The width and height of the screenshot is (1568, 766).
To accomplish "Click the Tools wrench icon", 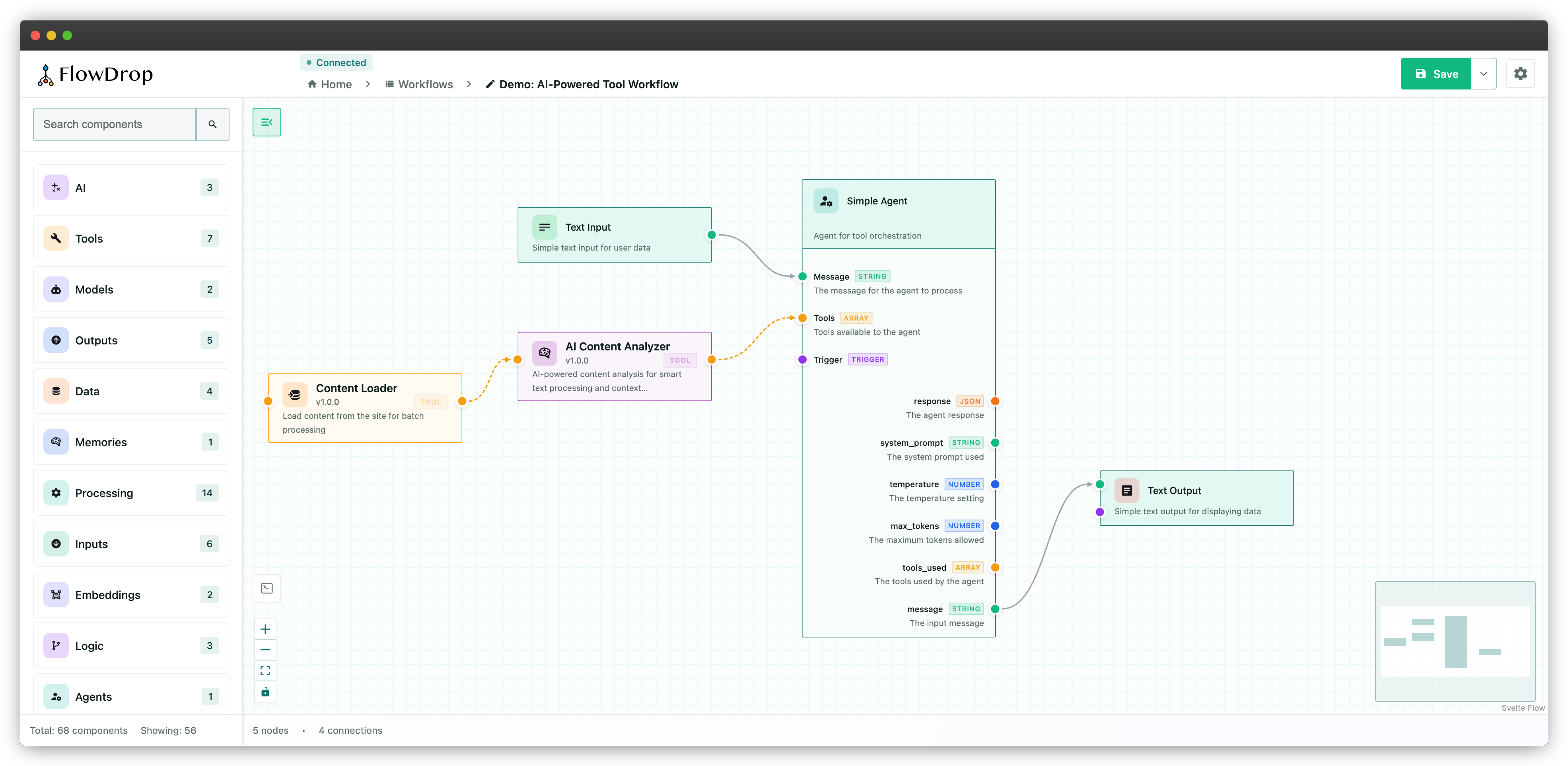I will (56, 239).
